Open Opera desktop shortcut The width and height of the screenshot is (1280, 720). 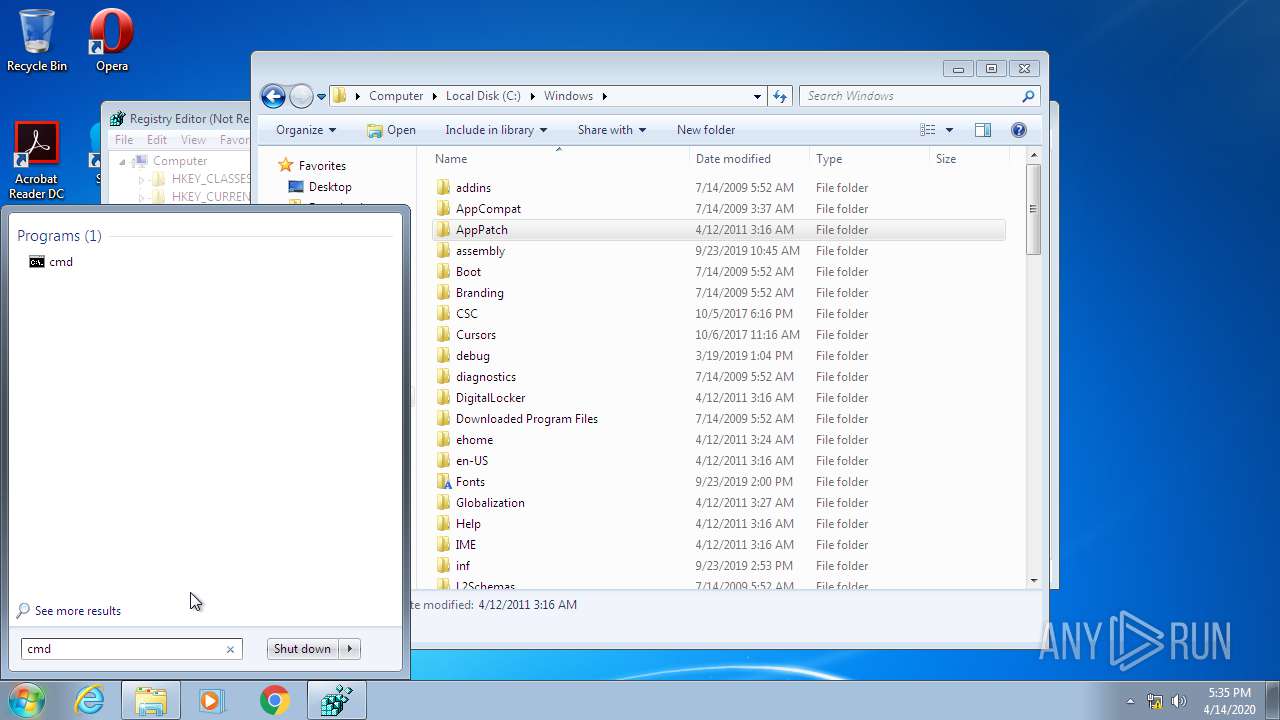click(112, 41)
